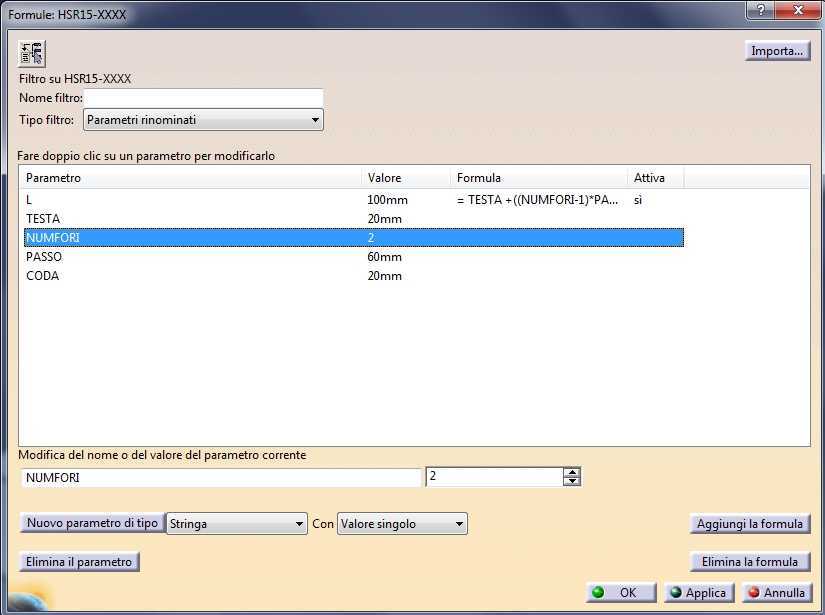825x615 pixels.
Task: Click the 20mm value of TESTA
Action: [x=385, y=219]
